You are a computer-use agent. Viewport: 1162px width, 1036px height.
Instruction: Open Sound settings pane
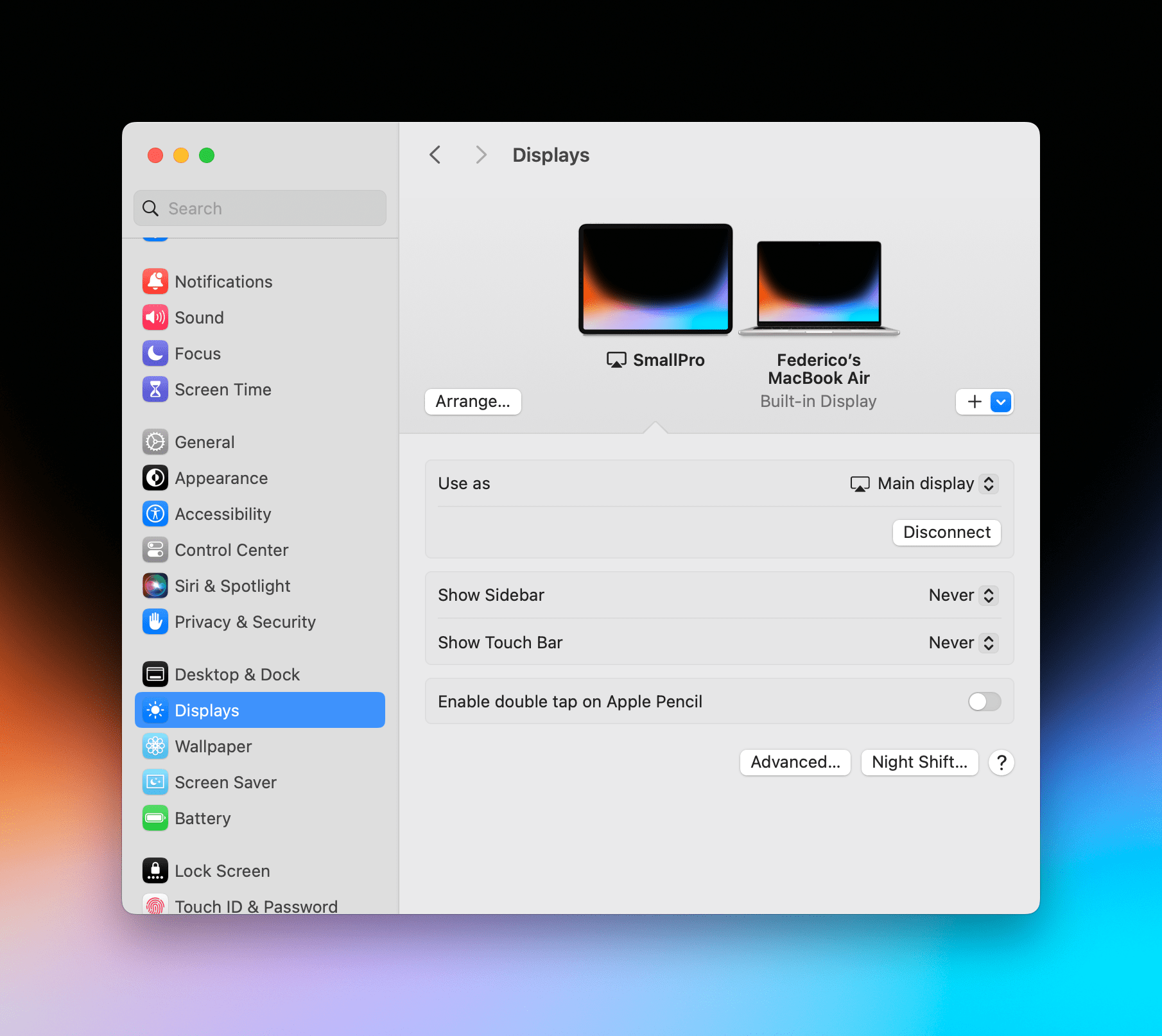[x=260, y=317]
